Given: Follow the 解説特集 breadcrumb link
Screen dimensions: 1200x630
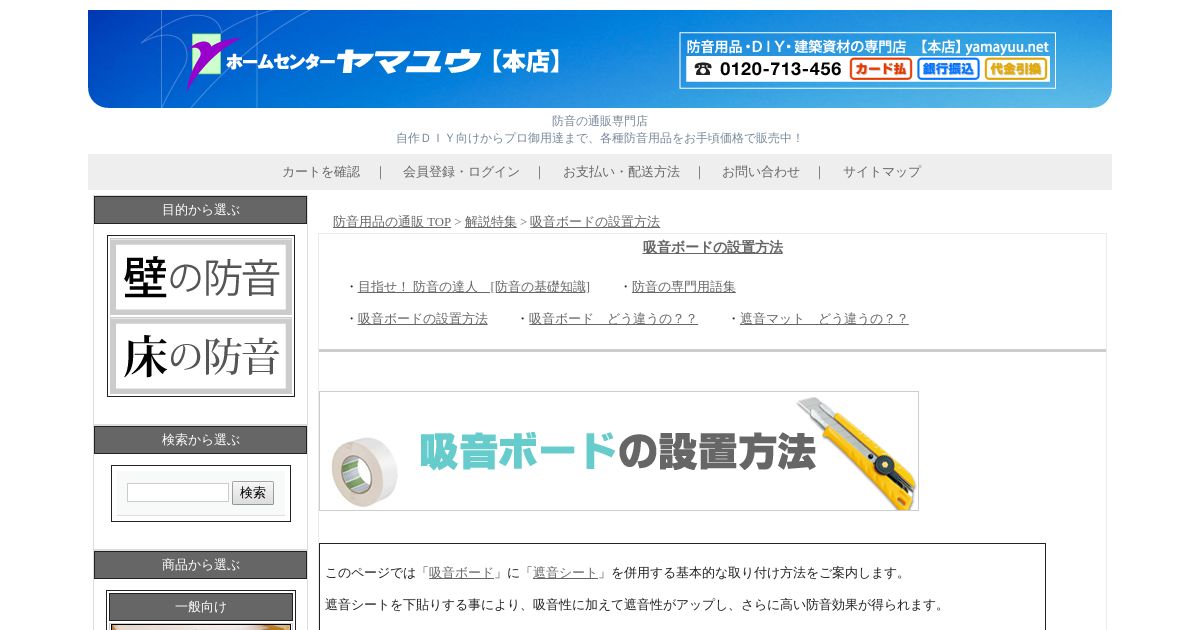Looking at the screenshot, I should pyautogui.click(x=491, y=222).
